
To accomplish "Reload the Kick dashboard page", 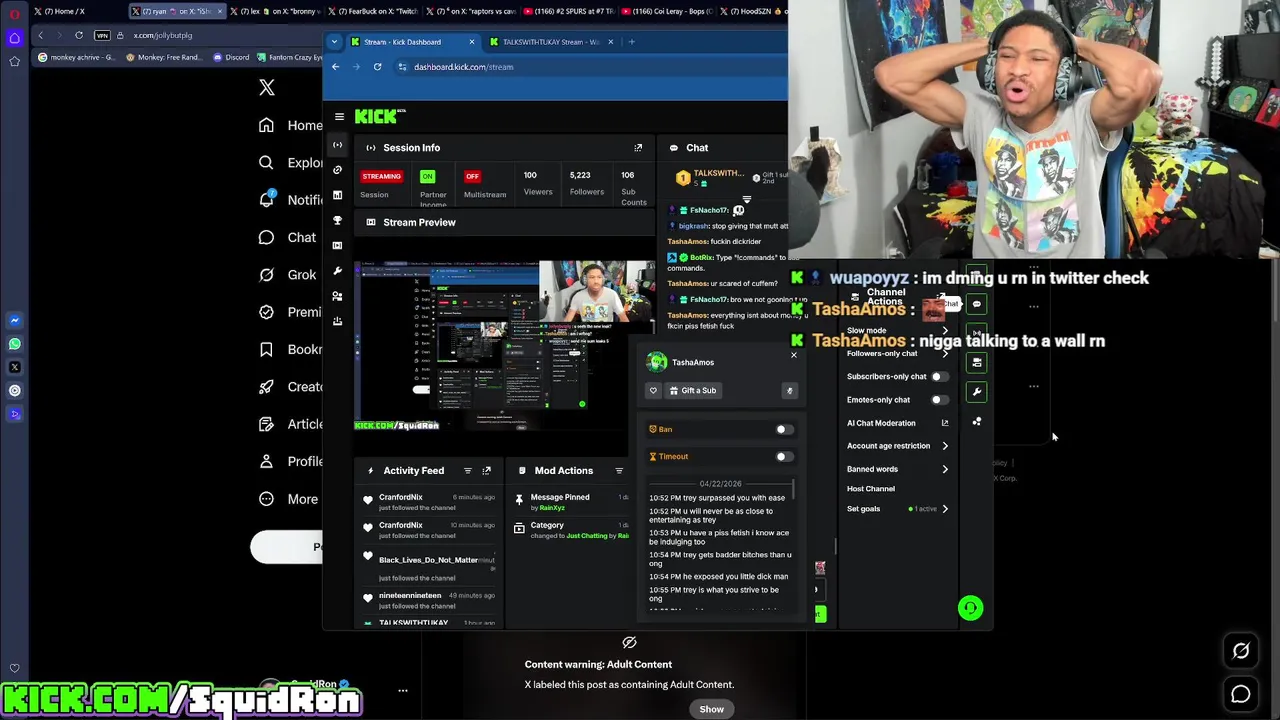I will (377, 67).
